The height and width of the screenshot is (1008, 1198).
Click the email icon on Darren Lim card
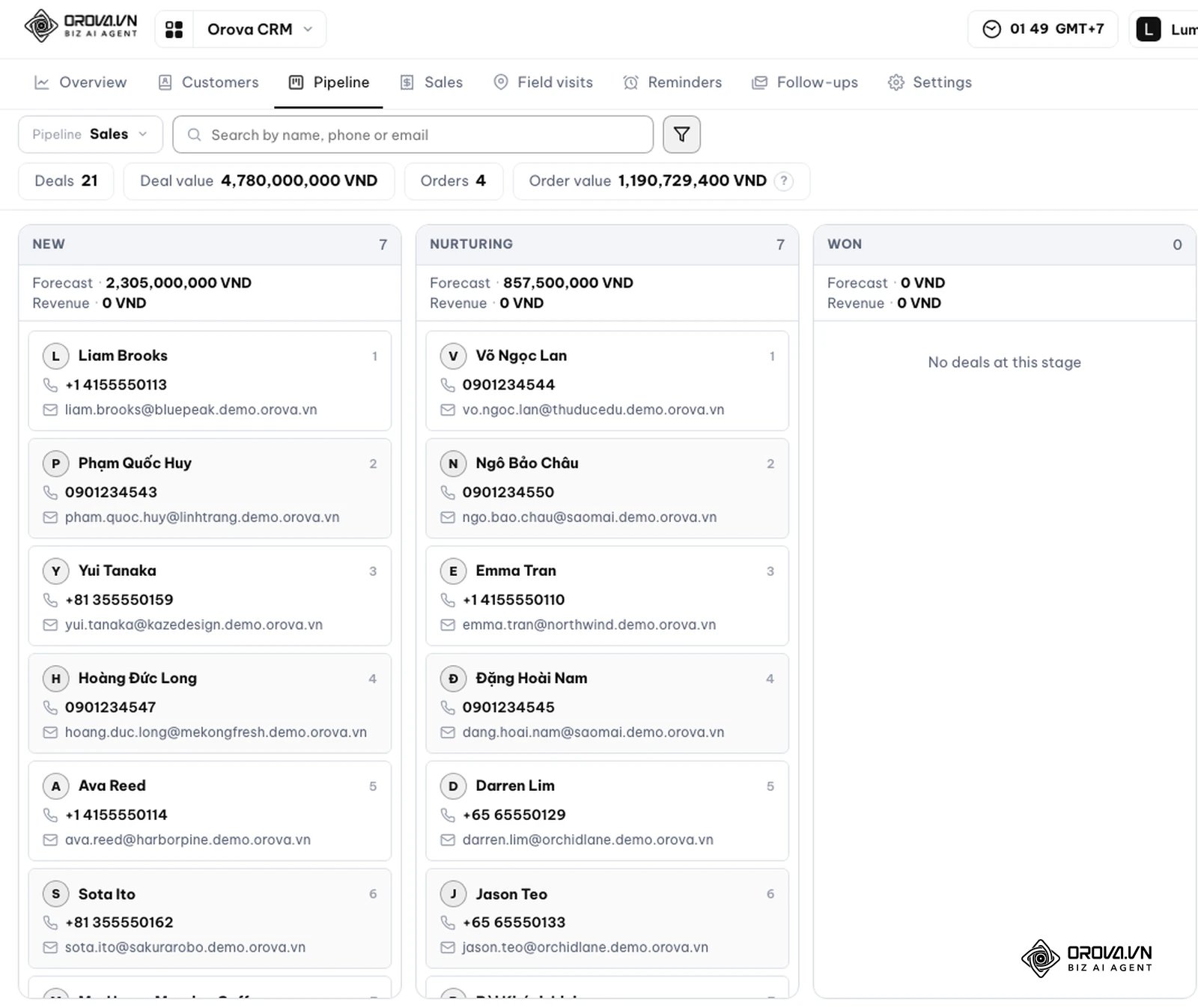click(448, 840)
